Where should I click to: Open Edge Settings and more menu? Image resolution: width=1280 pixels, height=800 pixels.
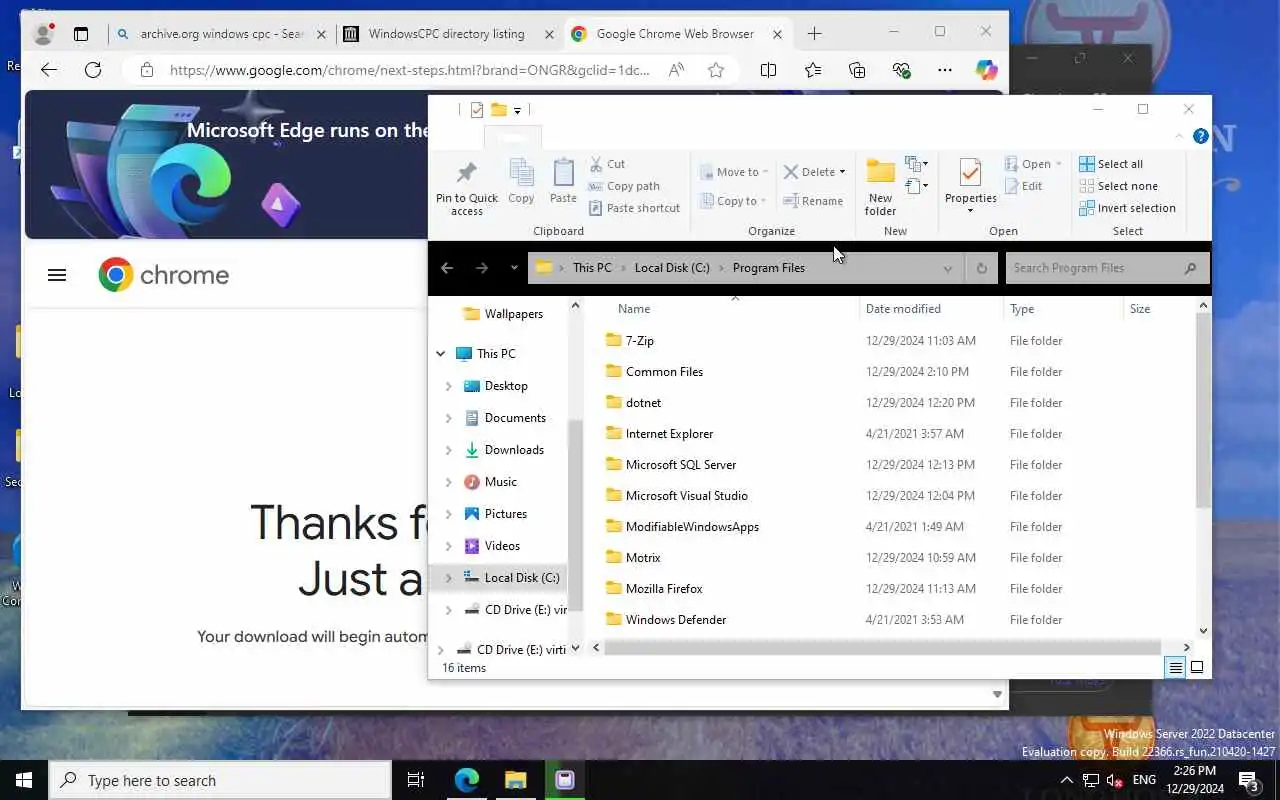pyautogui.click(x=945, y=70)
